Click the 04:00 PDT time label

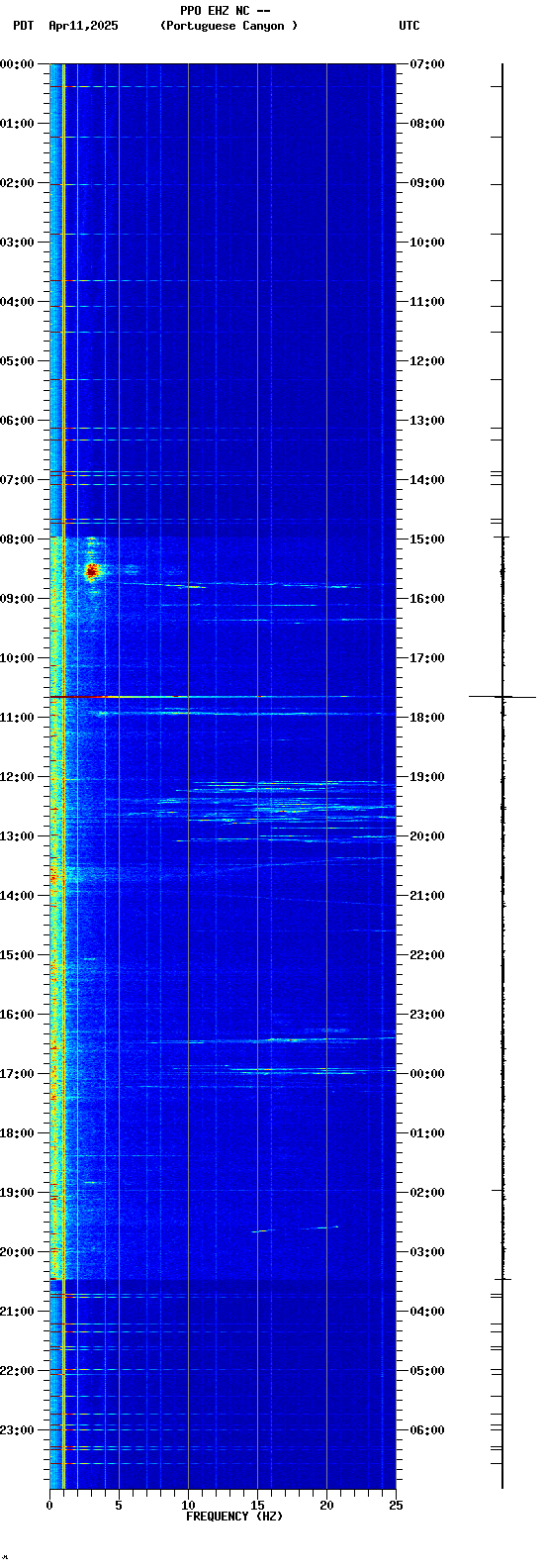tap(18, 302)
